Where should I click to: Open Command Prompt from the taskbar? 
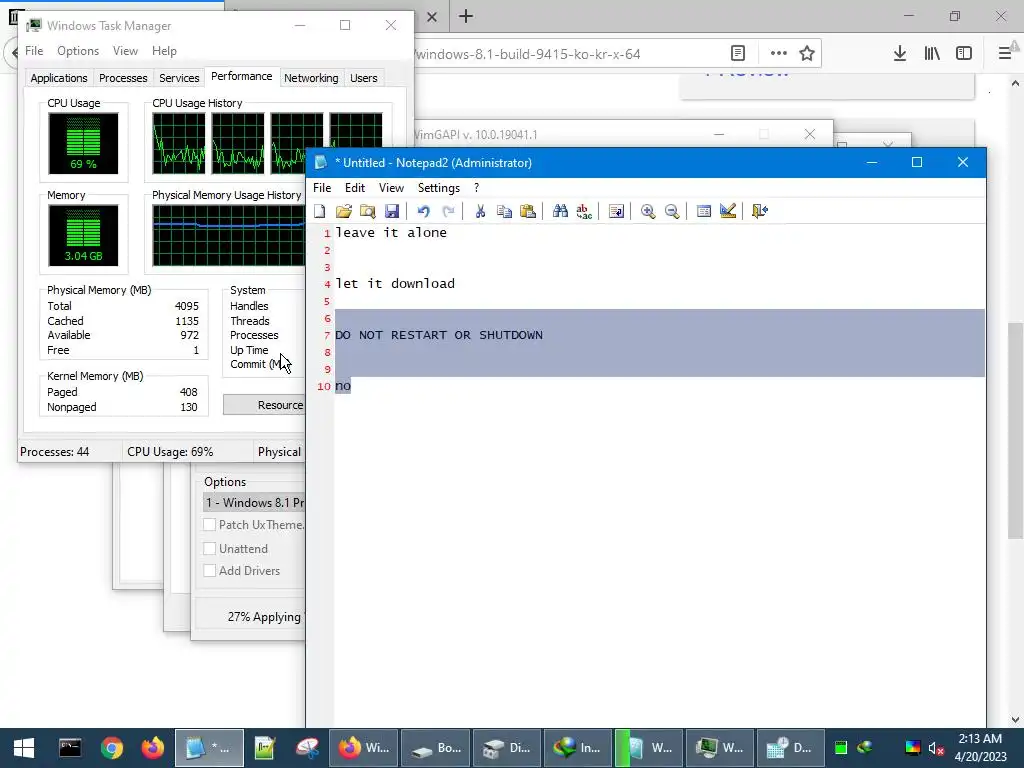tap(70, 748)
